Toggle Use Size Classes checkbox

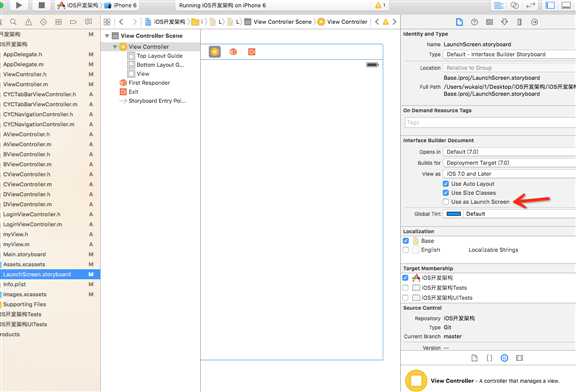tap(446, 193)
